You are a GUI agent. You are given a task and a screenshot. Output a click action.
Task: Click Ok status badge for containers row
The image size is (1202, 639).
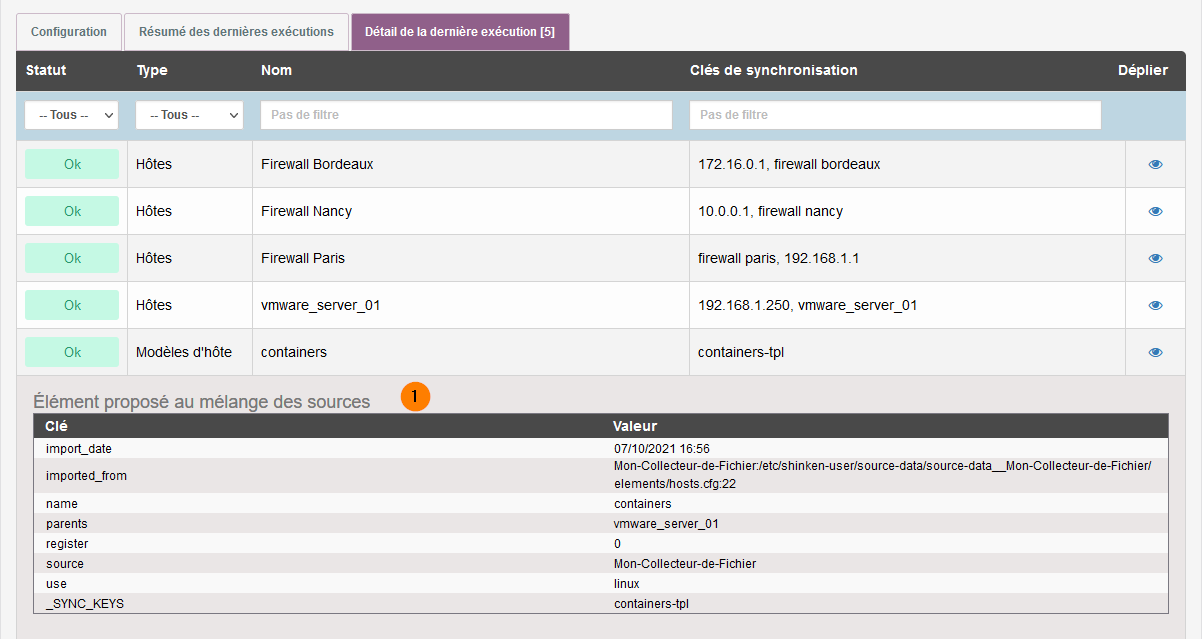[72, 353]
